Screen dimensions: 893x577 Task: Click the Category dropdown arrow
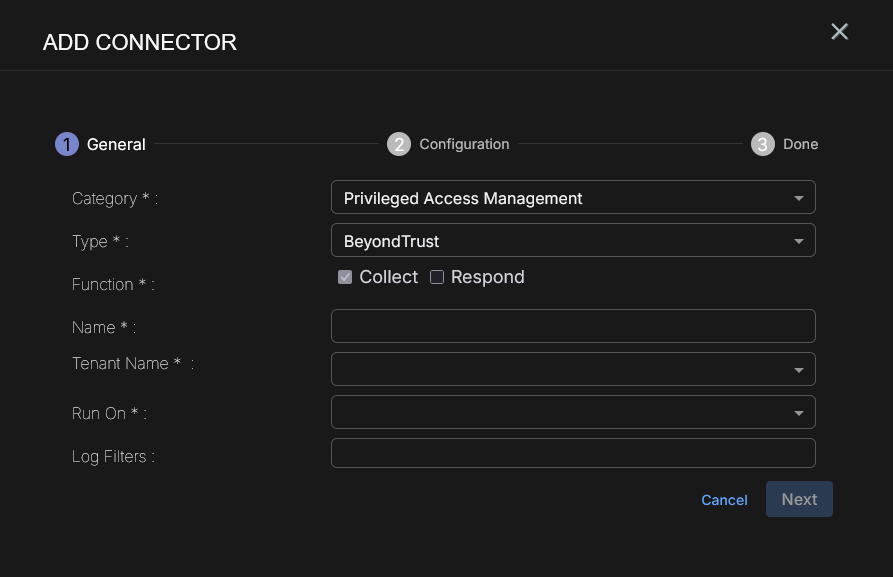coord(798,198)
